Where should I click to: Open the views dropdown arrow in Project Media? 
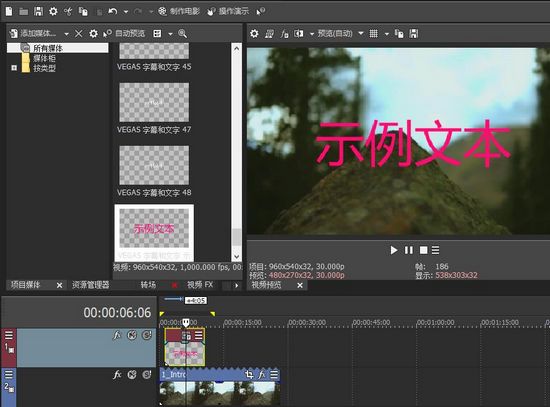click(x=170, y=34)
